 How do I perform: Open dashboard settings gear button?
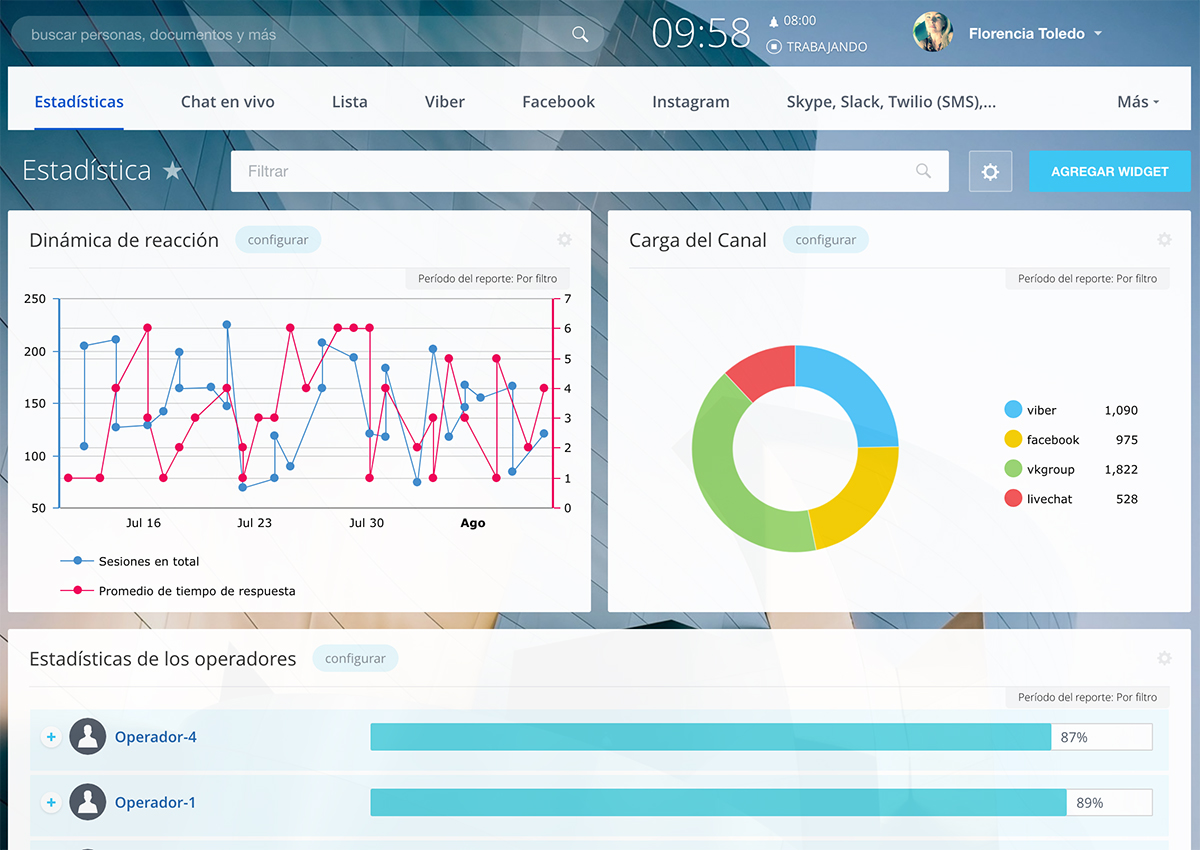(x=990, y=172)
